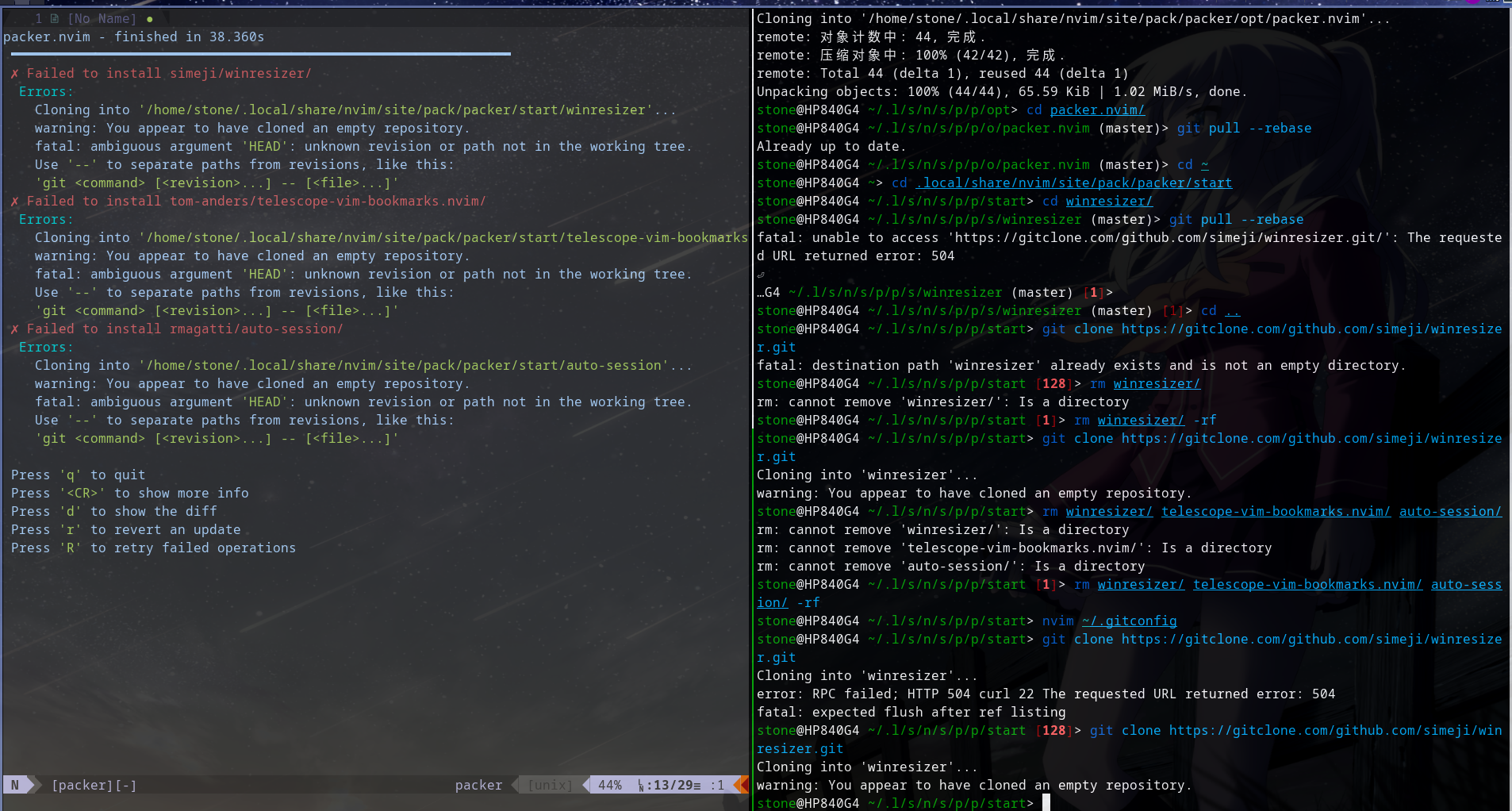Click the red cross icon beside simeji/winresizer failure
1512x811 pixels.
[14, 72]
